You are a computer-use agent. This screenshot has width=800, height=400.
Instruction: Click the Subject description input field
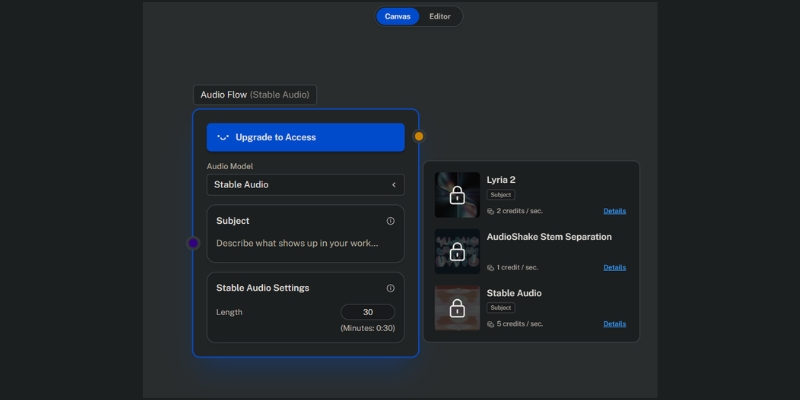coord(297,243)
